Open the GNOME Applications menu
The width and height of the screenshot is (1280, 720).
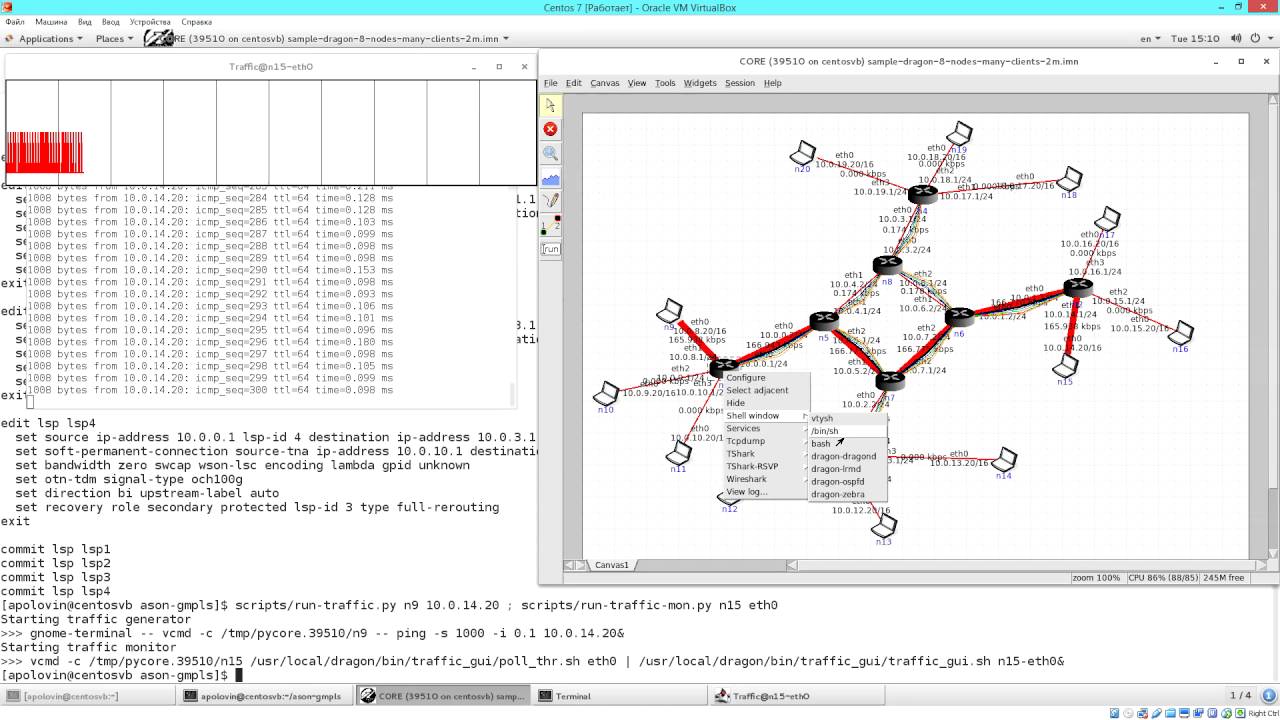point(46,39)
